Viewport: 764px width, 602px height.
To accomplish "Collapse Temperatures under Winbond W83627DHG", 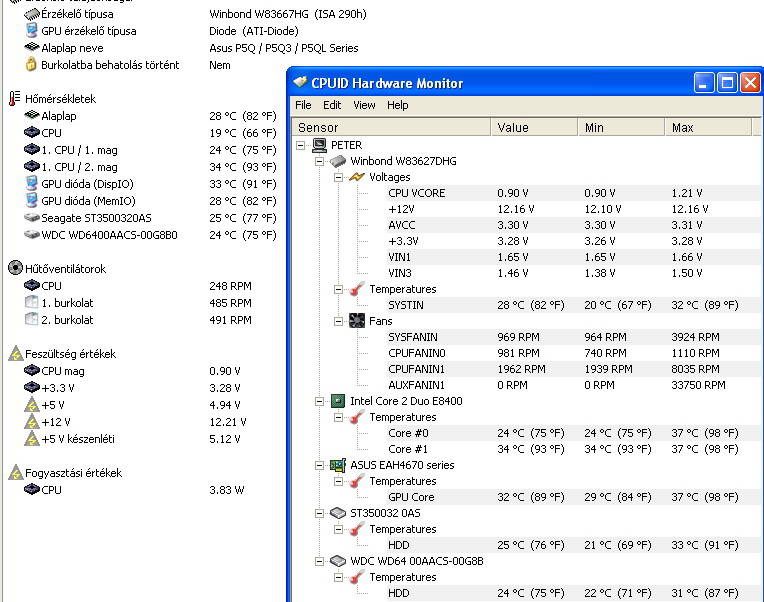I will [339, 289].
